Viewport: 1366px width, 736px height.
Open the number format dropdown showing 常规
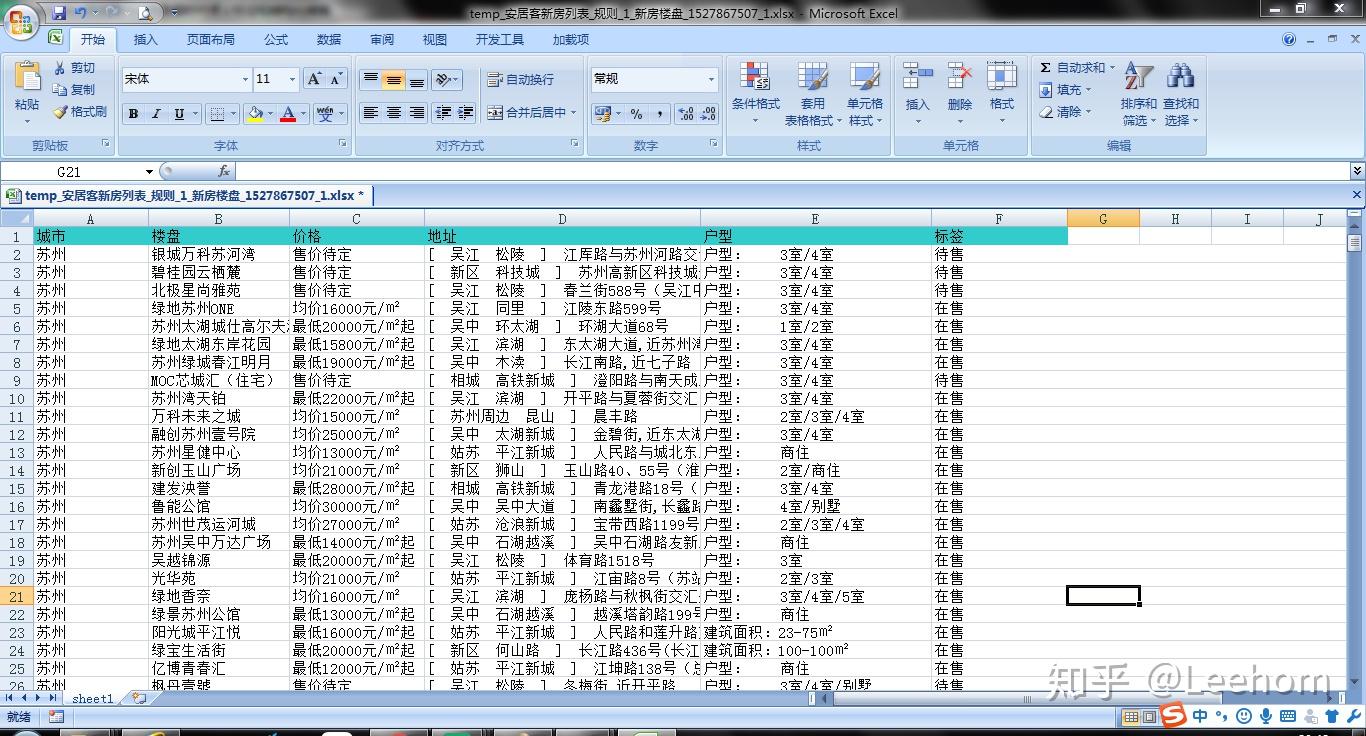click(712, 78)
